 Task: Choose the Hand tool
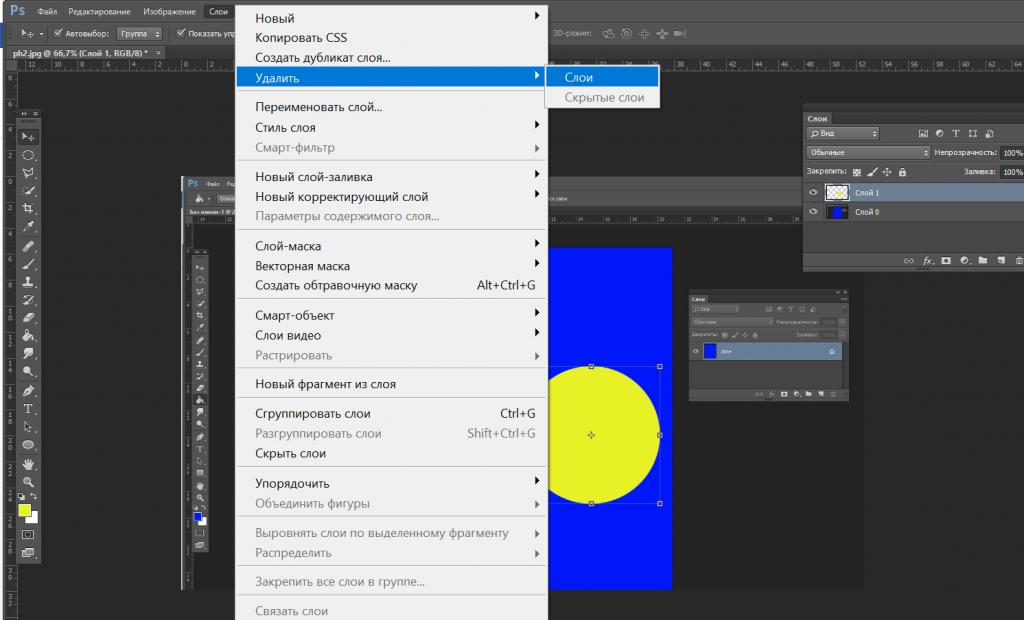click(x=29, y=464)
